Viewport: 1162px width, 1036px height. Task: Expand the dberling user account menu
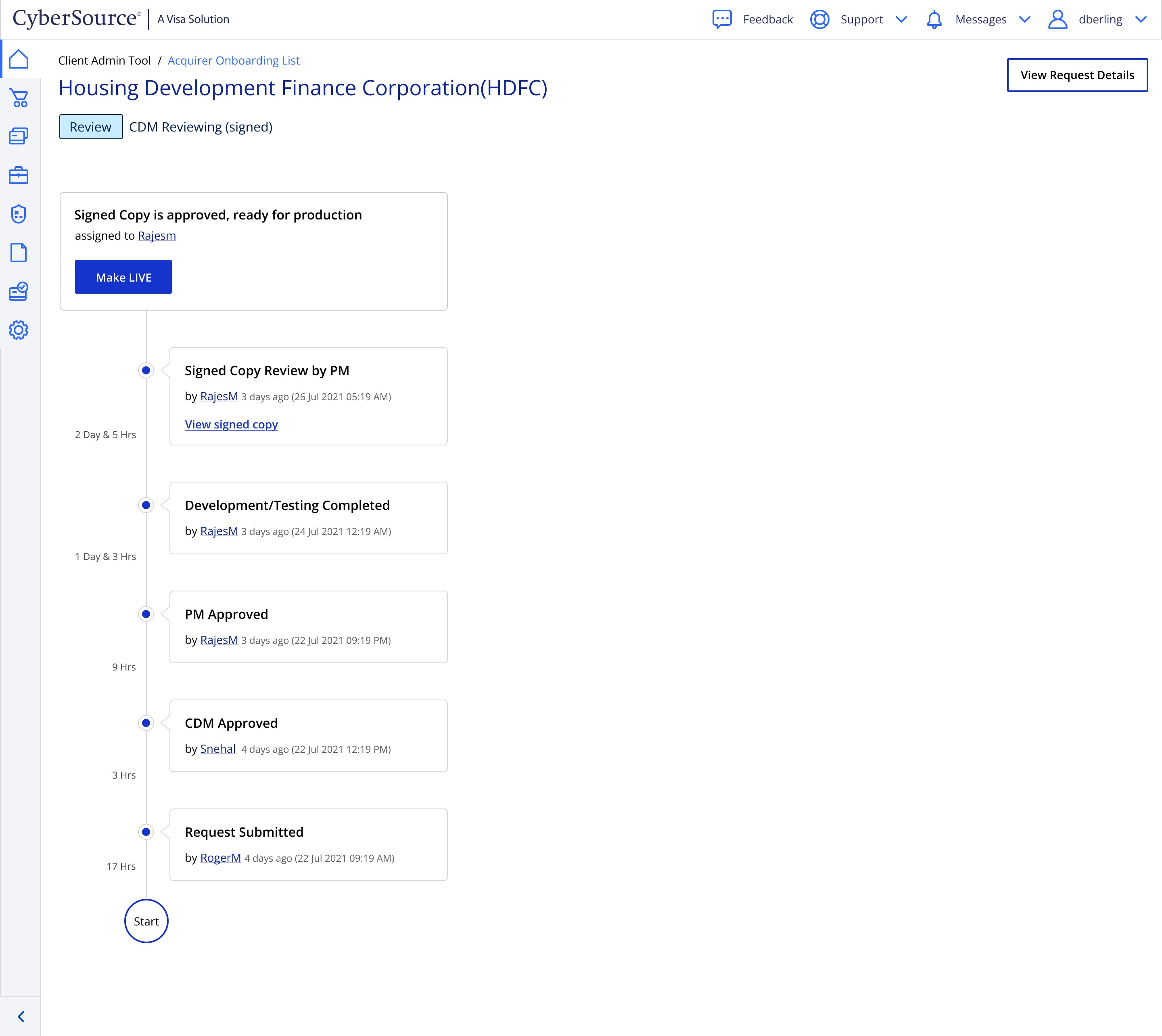coord(1140,19)
